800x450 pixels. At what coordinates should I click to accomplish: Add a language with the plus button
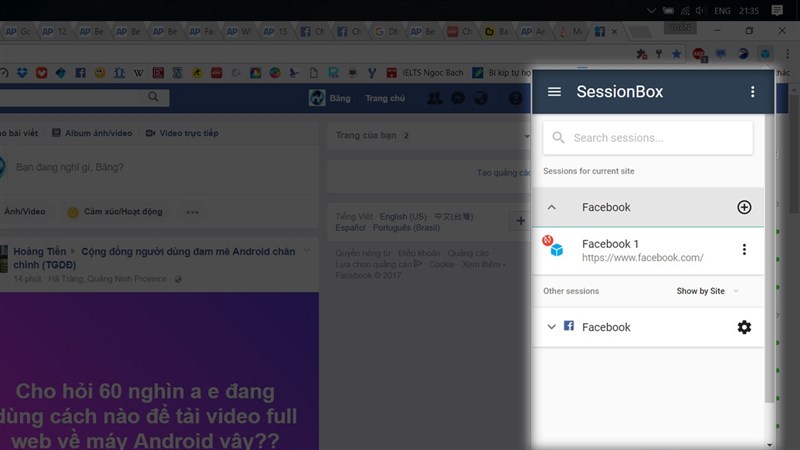(520, 220)
